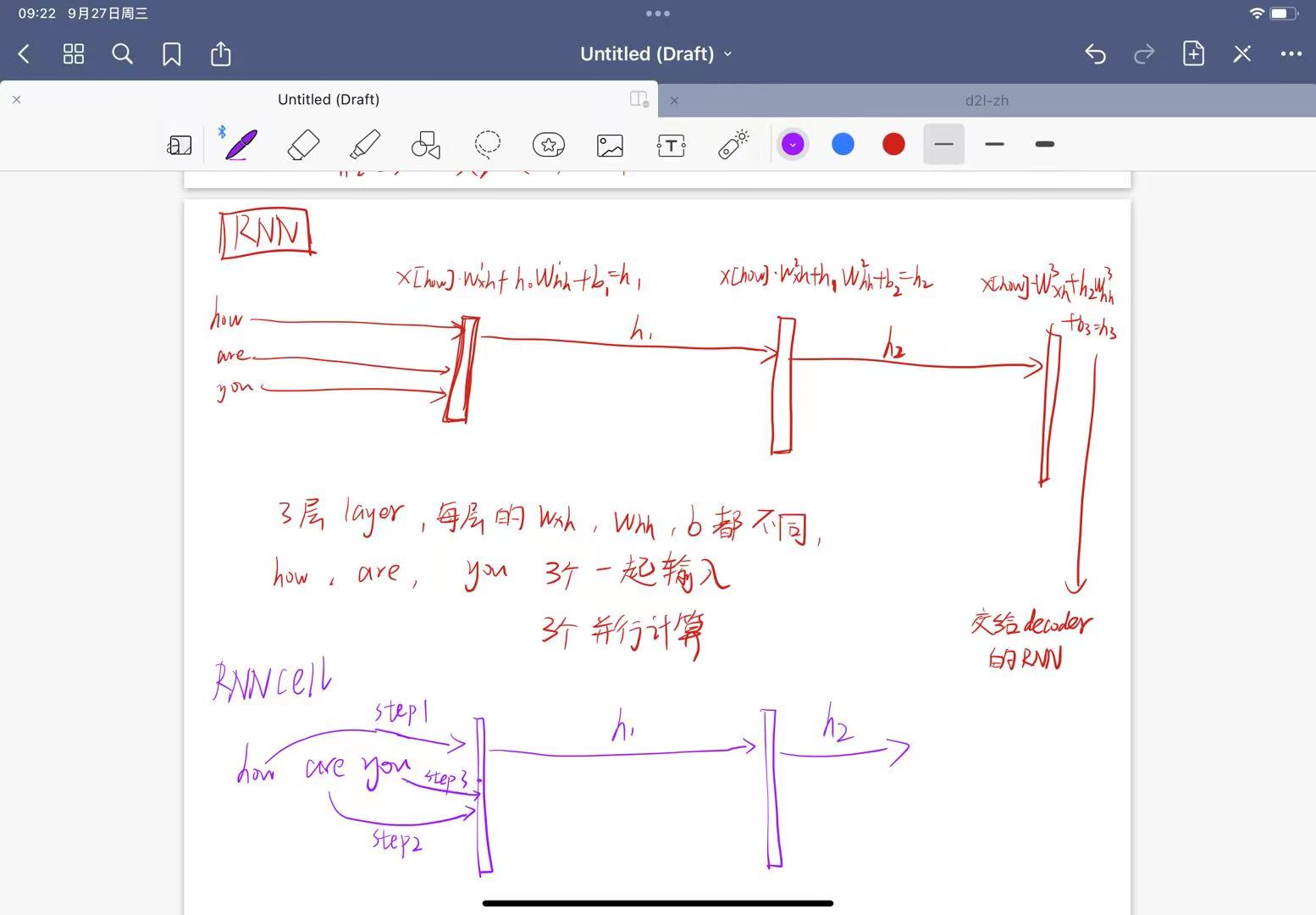This screenshot has height=915, width=1316.
Task: Select the Text box tool
Action: 671,146
